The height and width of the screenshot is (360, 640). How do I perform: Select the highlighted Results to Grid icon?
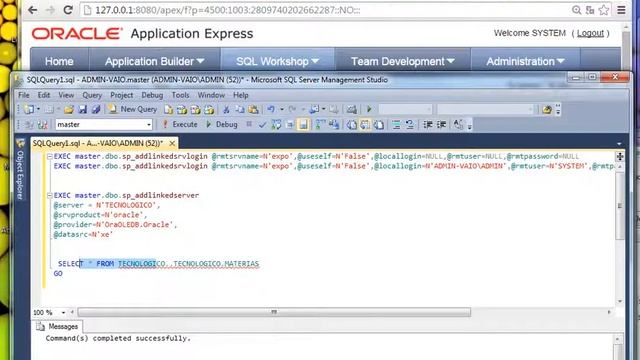click(x=365, y=125)
